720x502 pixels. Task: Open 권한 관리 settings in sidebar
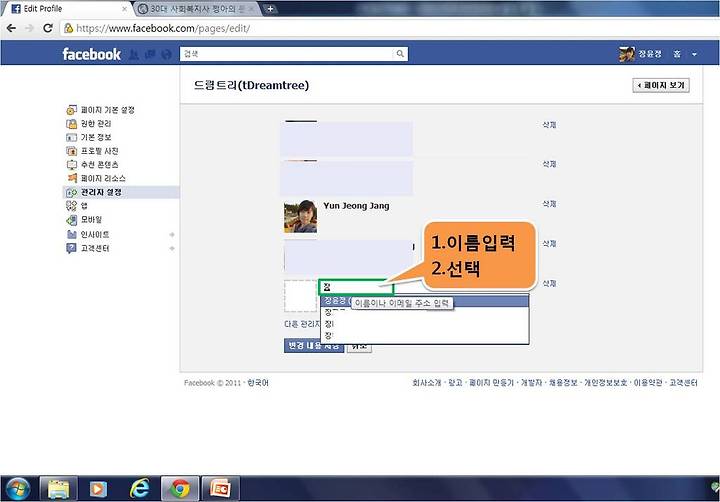(89, 124)
